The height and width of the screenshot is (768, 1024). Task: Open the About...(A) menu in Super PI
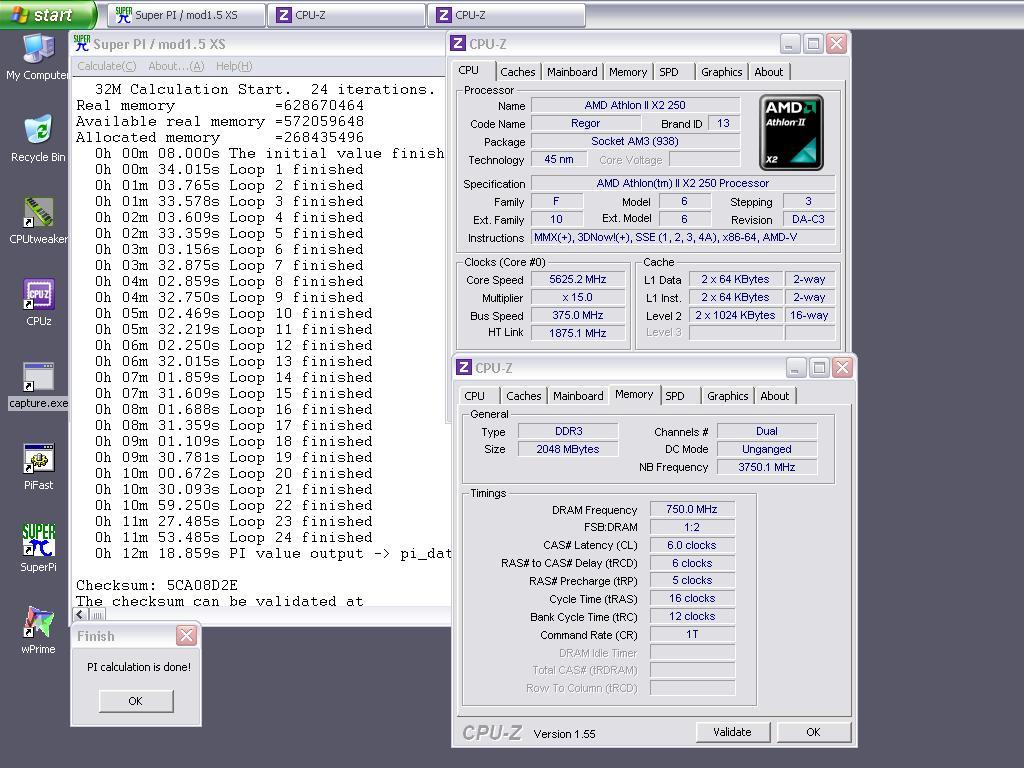pyautogui.click(x=176, y=66)
